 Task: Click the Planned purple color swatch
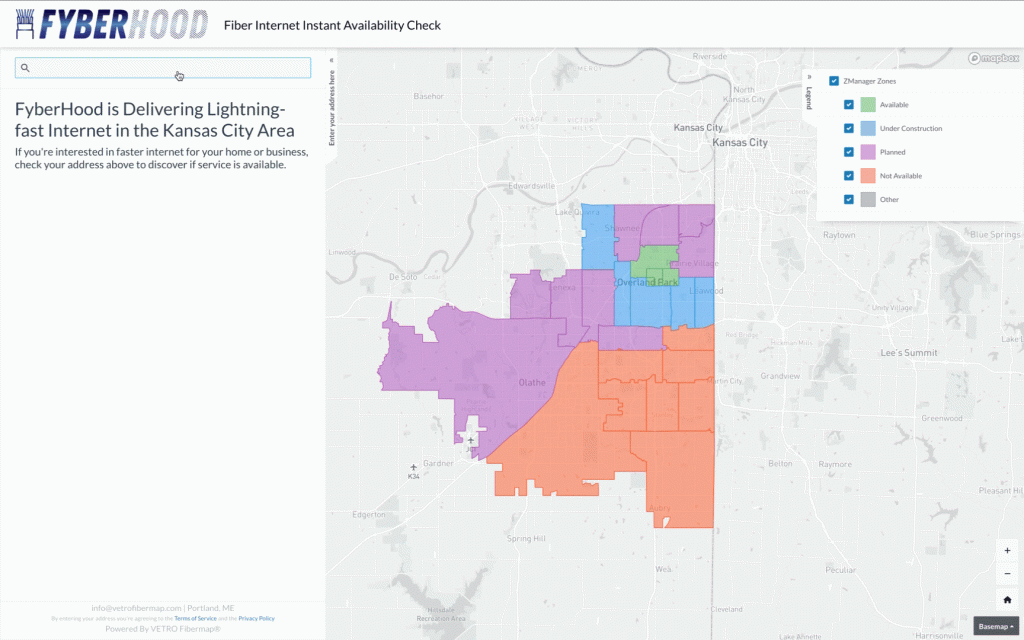868,152
